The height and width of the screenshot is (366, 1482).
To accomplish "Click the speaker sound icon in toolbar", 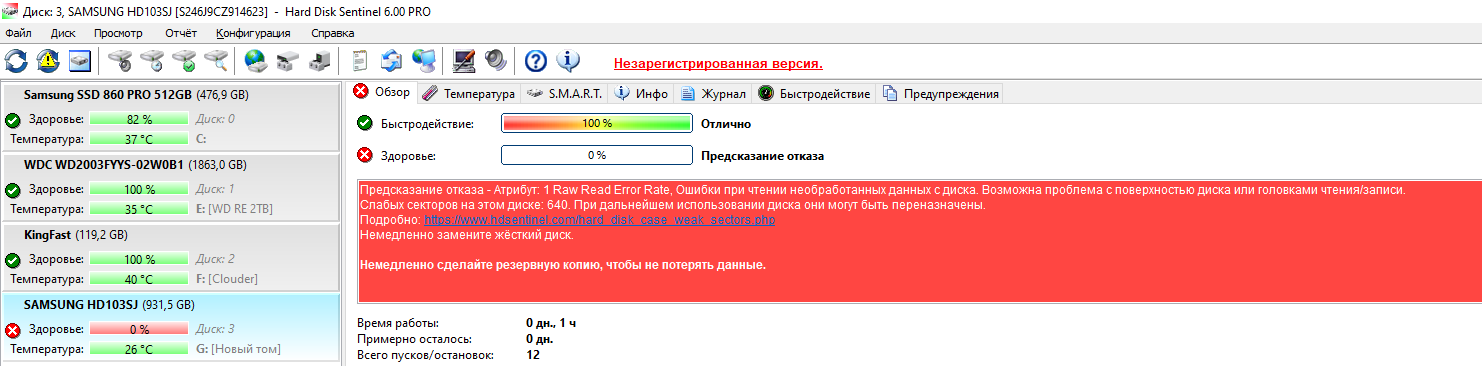I will 496,61.
